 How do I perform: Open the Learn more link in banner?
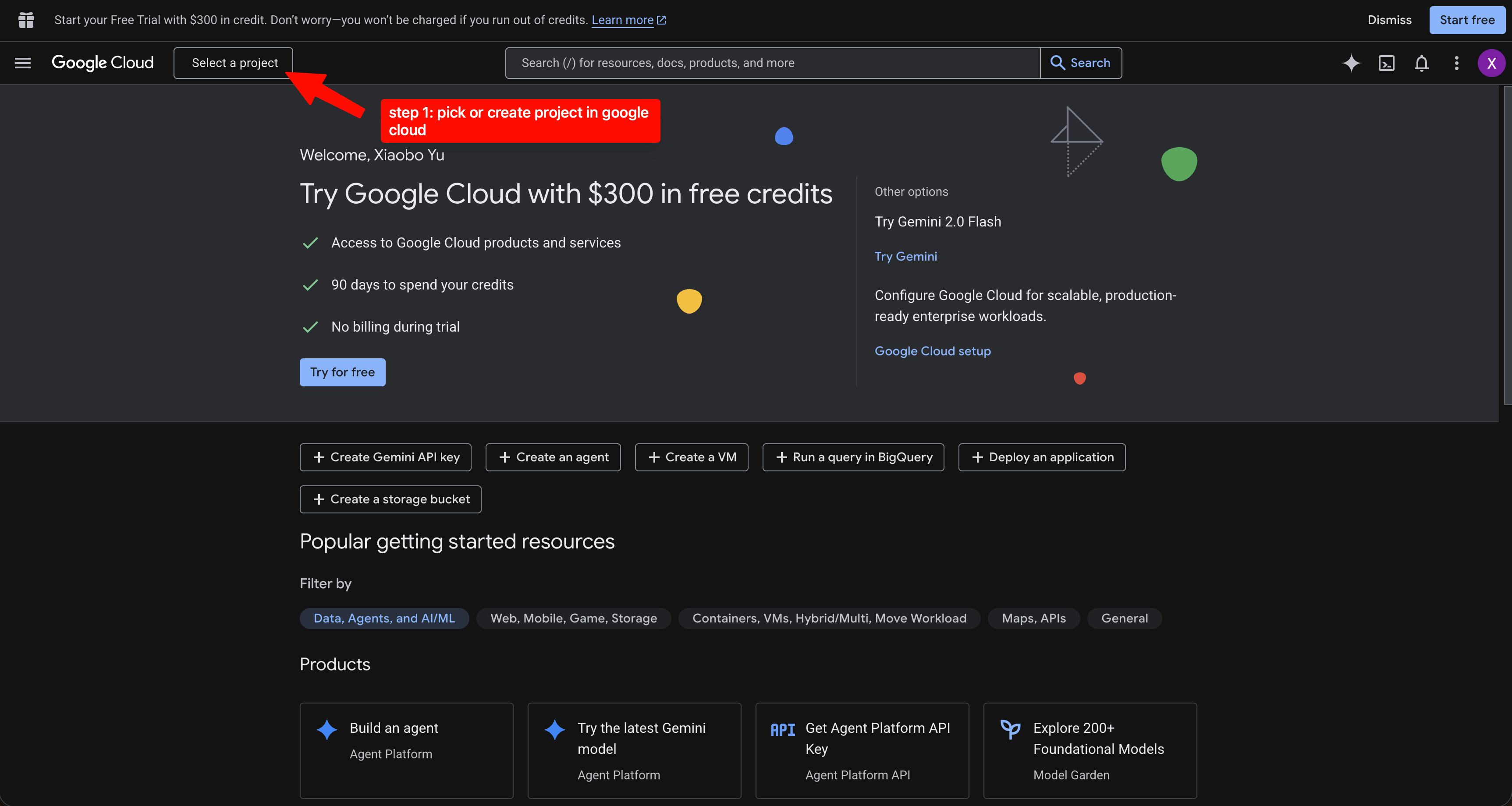(x=622, y=20)
